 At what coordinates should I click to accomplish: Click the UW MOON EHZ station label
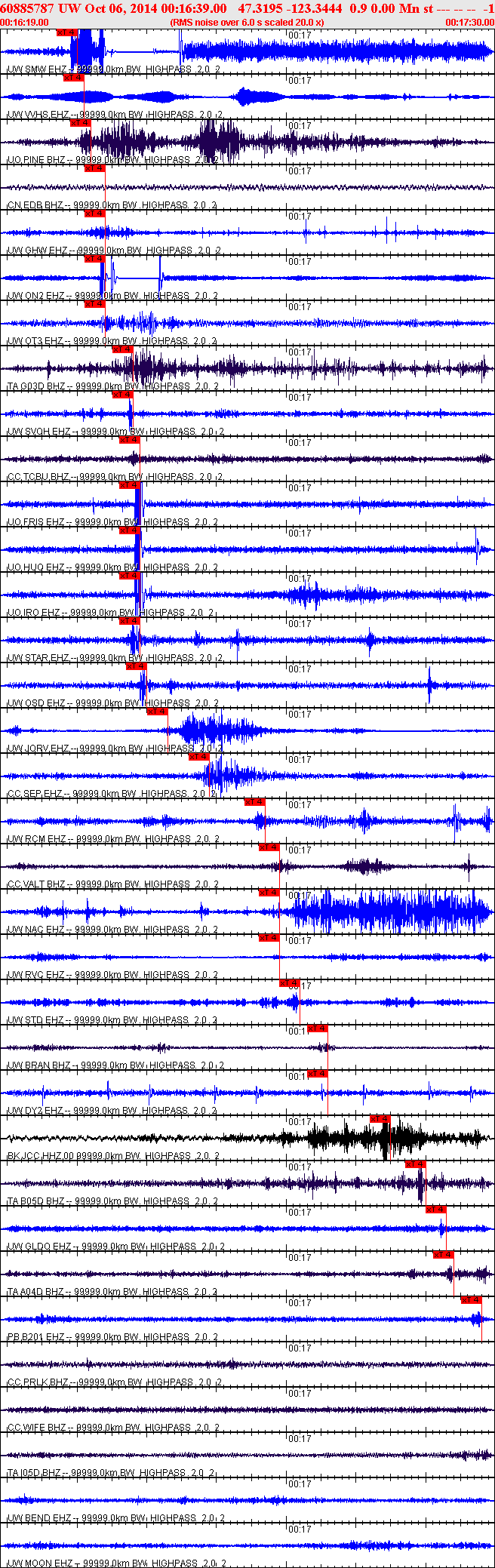117,1563
